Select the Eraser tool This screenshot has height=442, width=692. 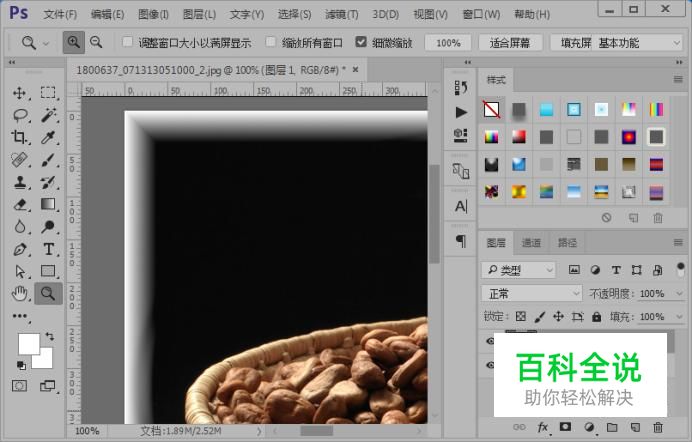[x=19, y=205]
